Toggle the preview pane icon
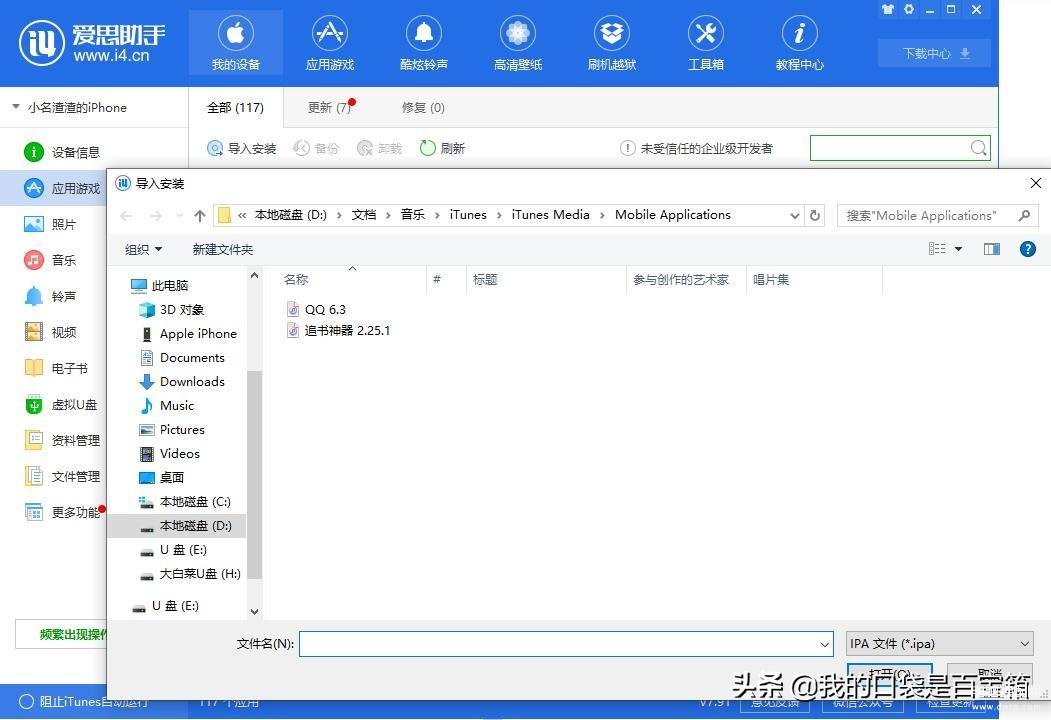Viewport: 1051px width, 720px height. [991, 249]
